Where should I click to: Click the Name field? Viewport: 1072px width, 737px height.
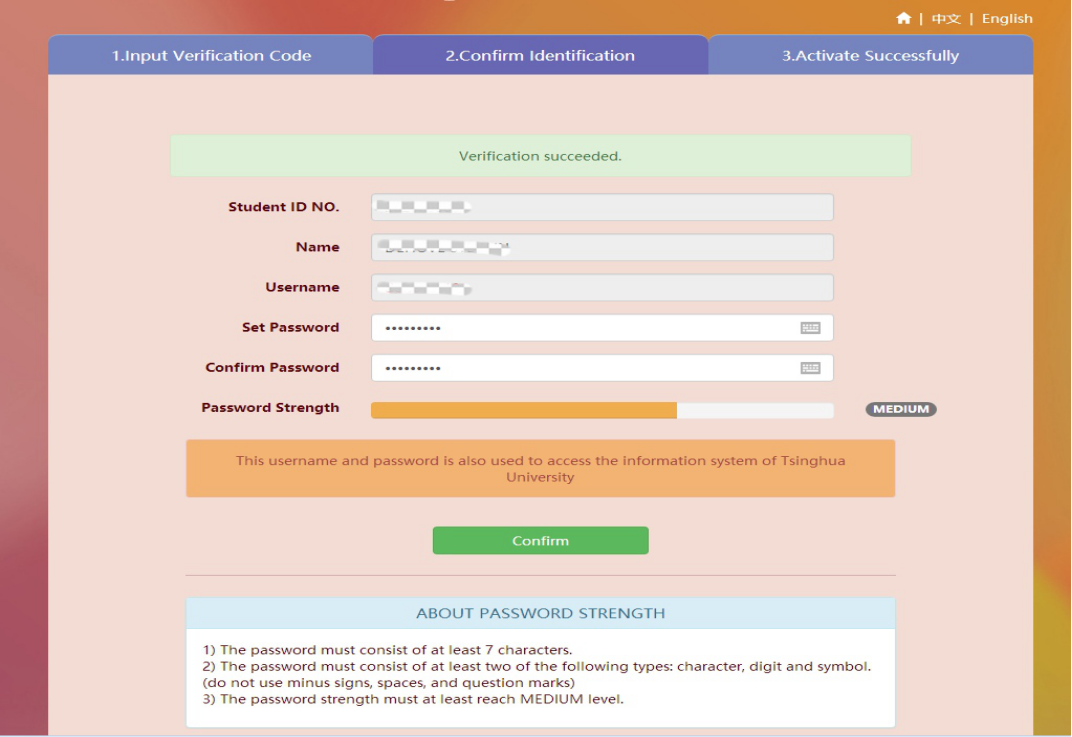[x=602, y=247]
